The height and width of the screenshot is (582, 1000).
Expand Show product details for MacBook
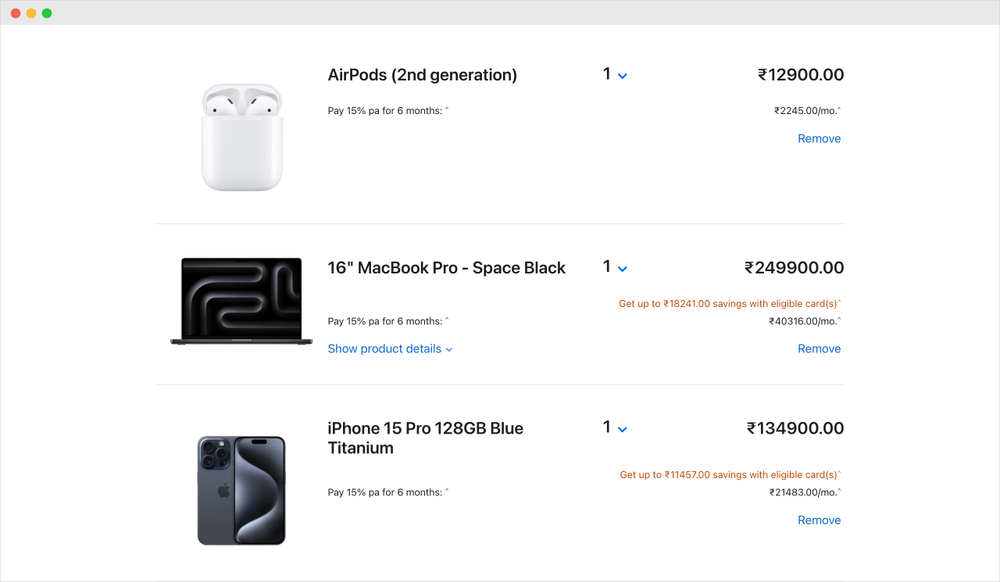tap(390, 349)
